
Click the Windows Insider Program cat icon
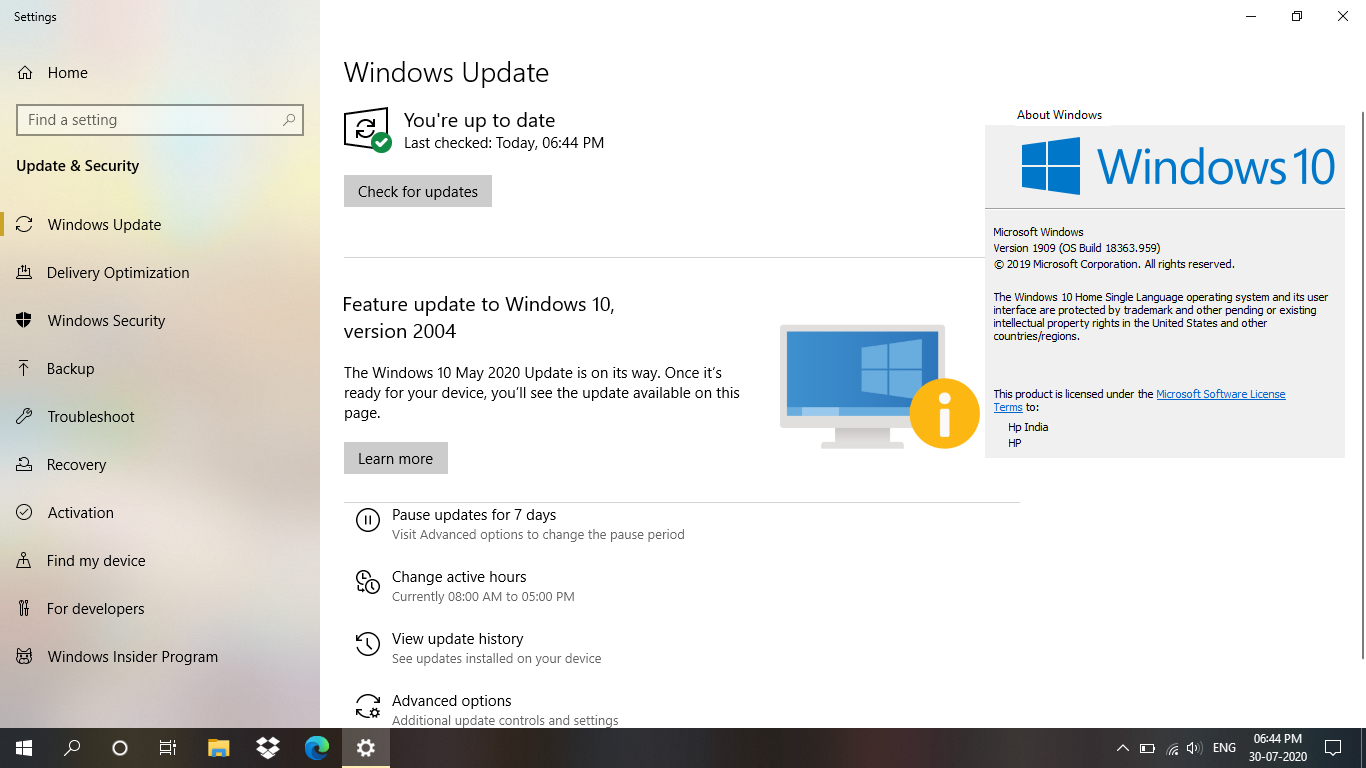click(x=25, y=657)
